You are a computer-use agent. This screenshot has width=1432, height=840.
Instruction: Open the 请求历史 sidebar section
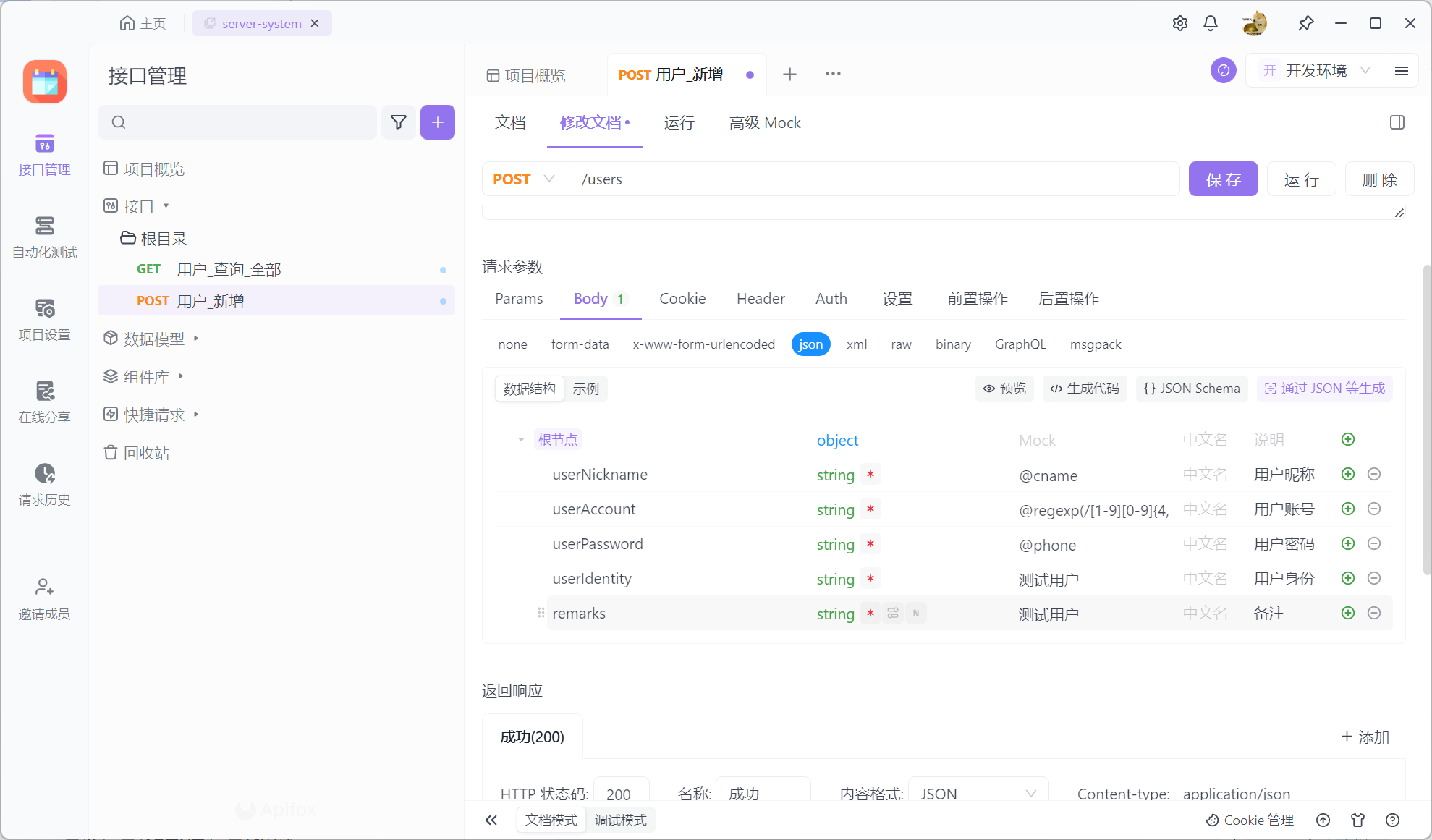pyautogui.click(x=44, y=485)
